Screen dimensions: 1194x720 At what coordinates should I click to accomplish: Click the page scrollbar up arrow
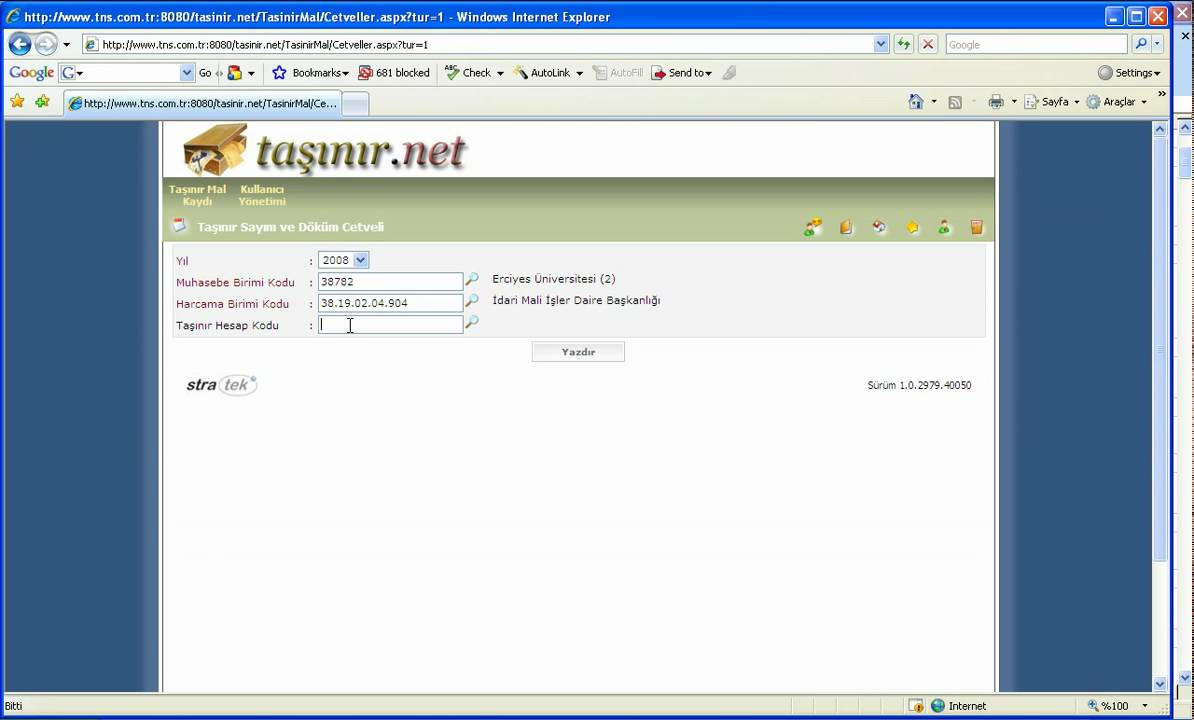[x=1160, y=129]
